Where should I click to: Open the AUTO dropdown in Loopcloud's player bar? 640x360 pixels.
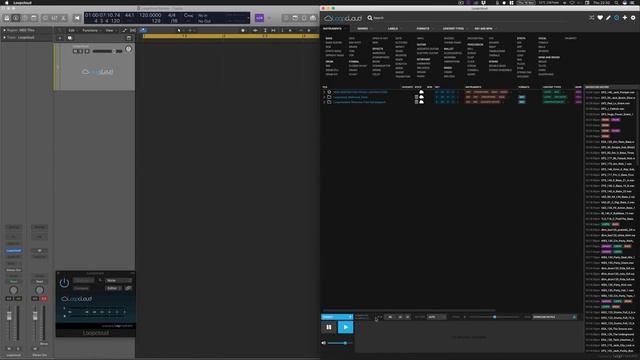tap(436, 317)
